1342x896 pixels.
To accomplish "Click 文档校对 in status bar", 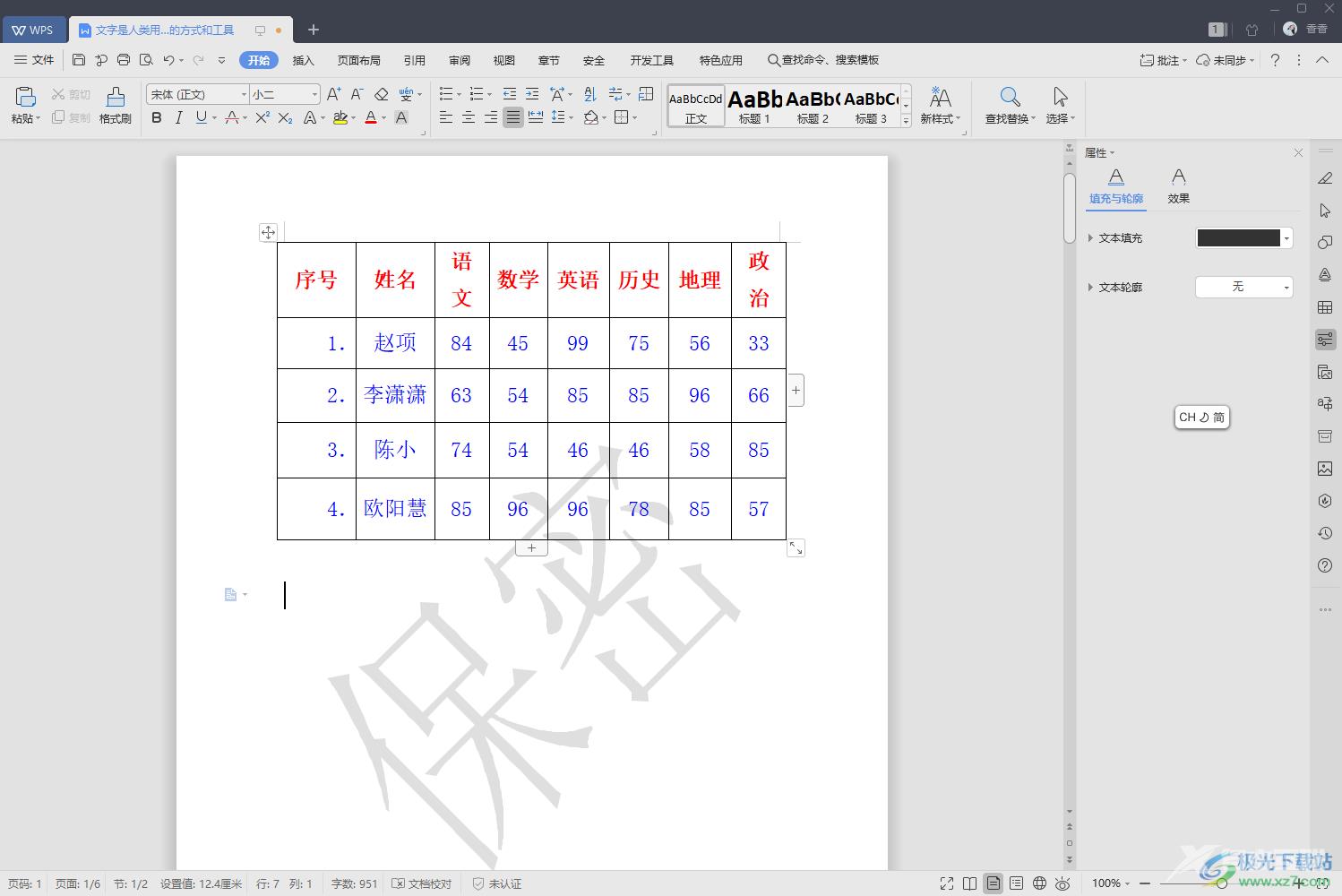I will click(x=422, y=883).
